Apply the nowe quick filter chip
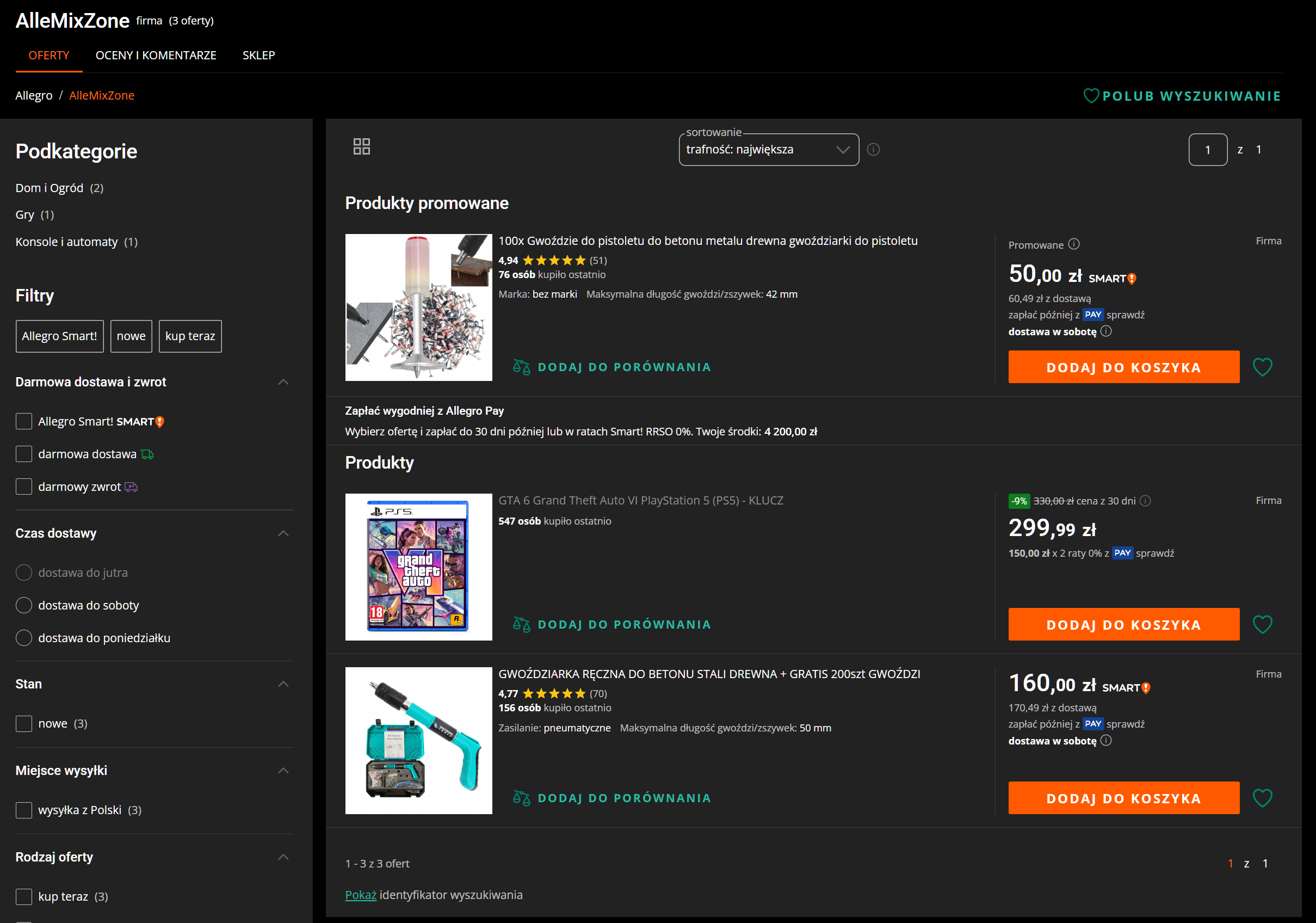1316x923 pixels. pos(131,336)
